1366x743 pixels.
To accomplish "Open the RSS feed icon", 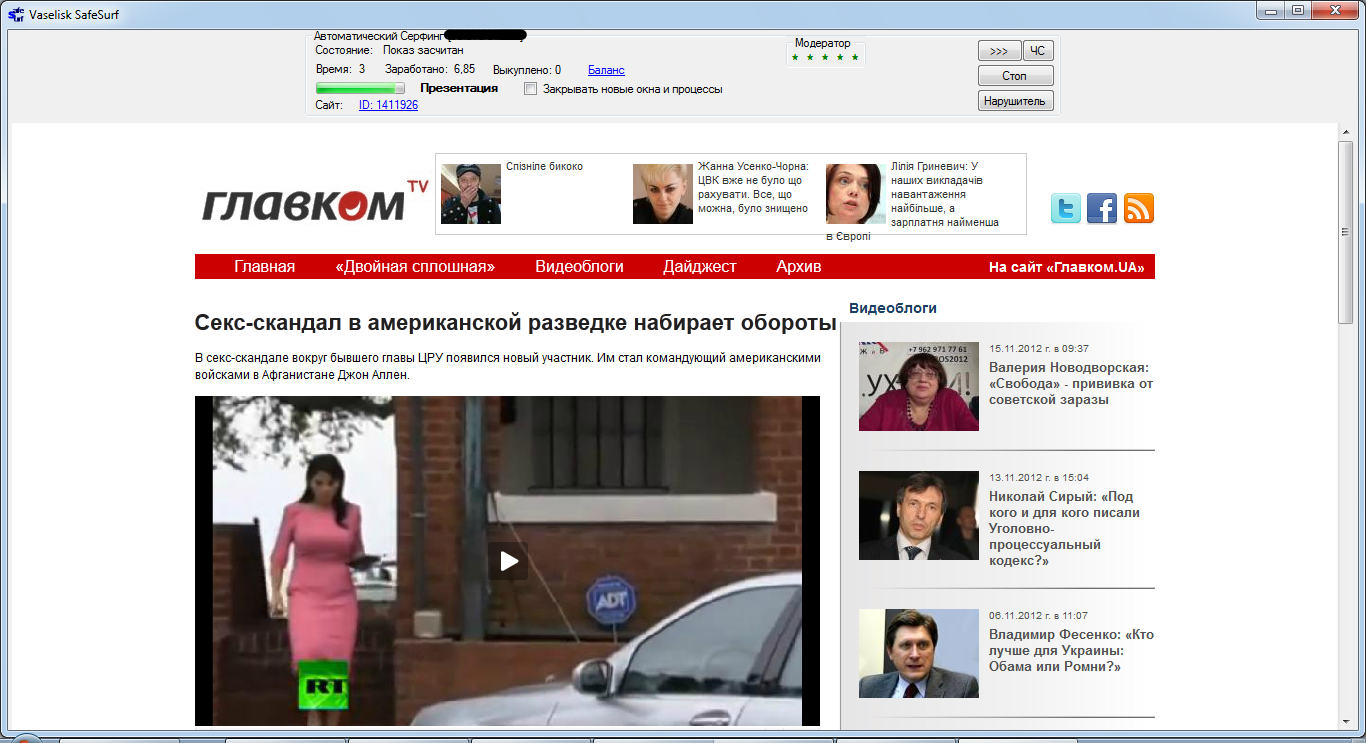I will point(1139,208).
